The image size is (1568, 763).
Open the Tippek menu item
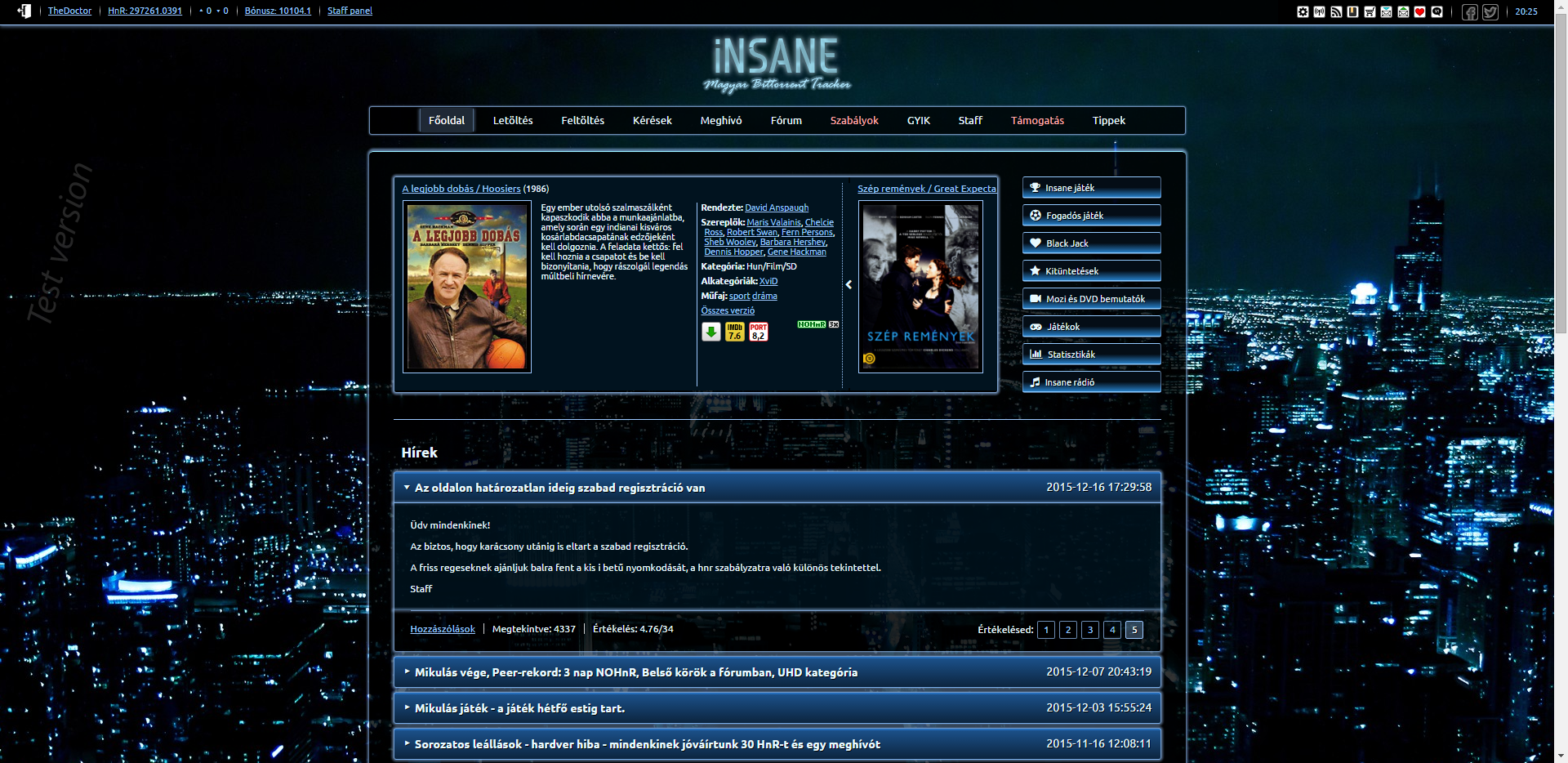(x=1109, y=120)
